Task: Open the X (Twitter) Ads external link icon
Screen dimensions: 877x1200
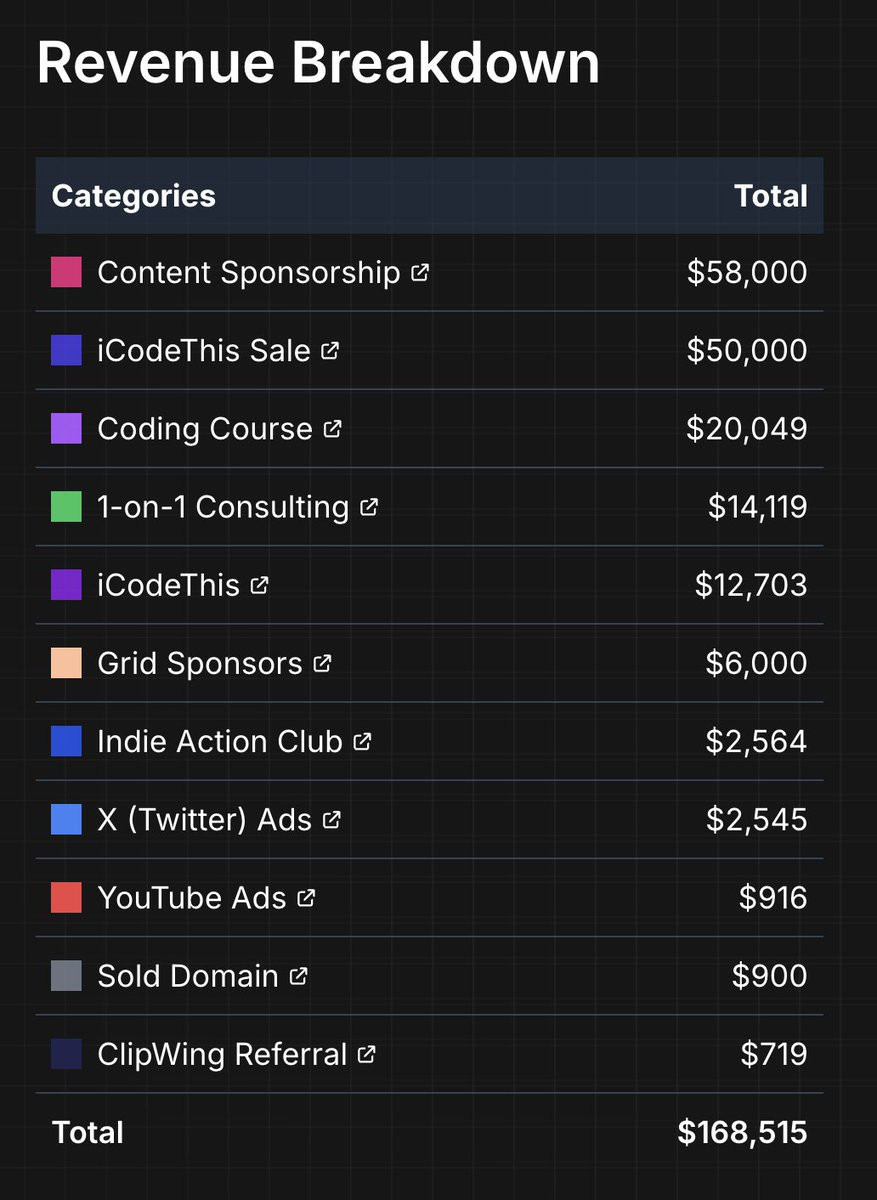Action: click(x=332, y=820)
